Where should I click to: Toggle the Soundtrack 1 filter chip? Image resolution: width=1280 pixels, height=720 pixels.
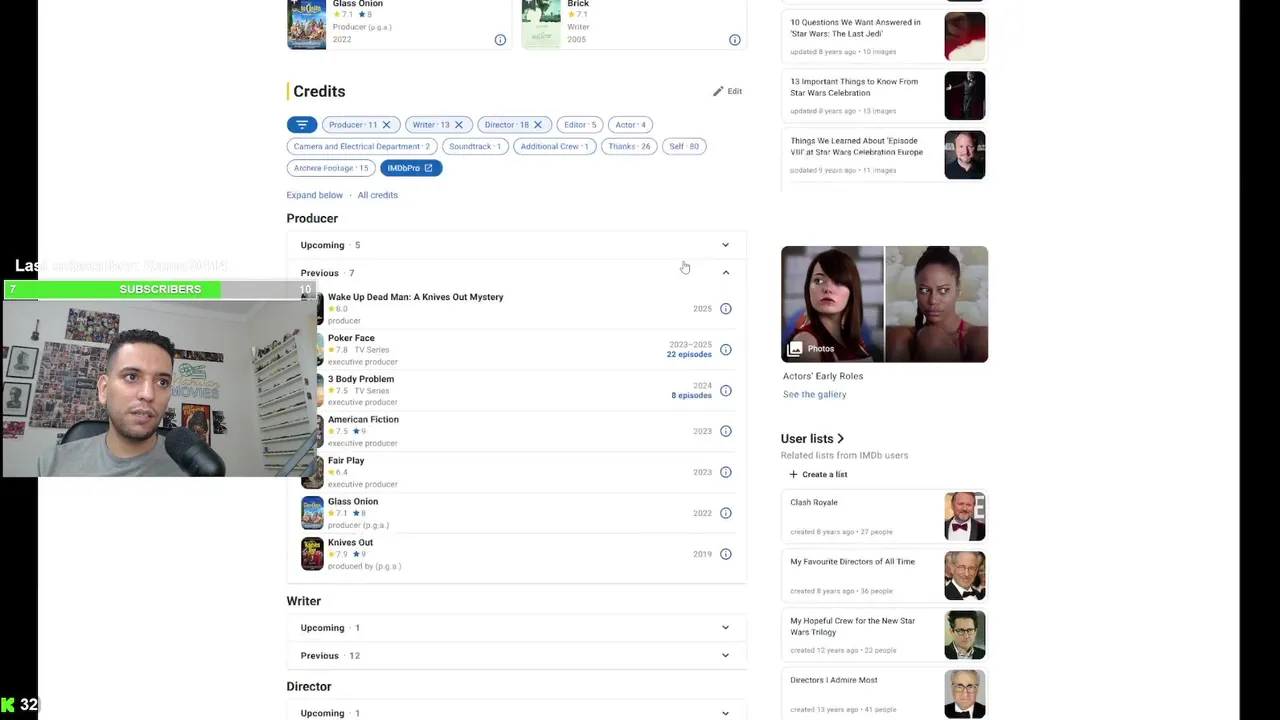tap(475, 146)
